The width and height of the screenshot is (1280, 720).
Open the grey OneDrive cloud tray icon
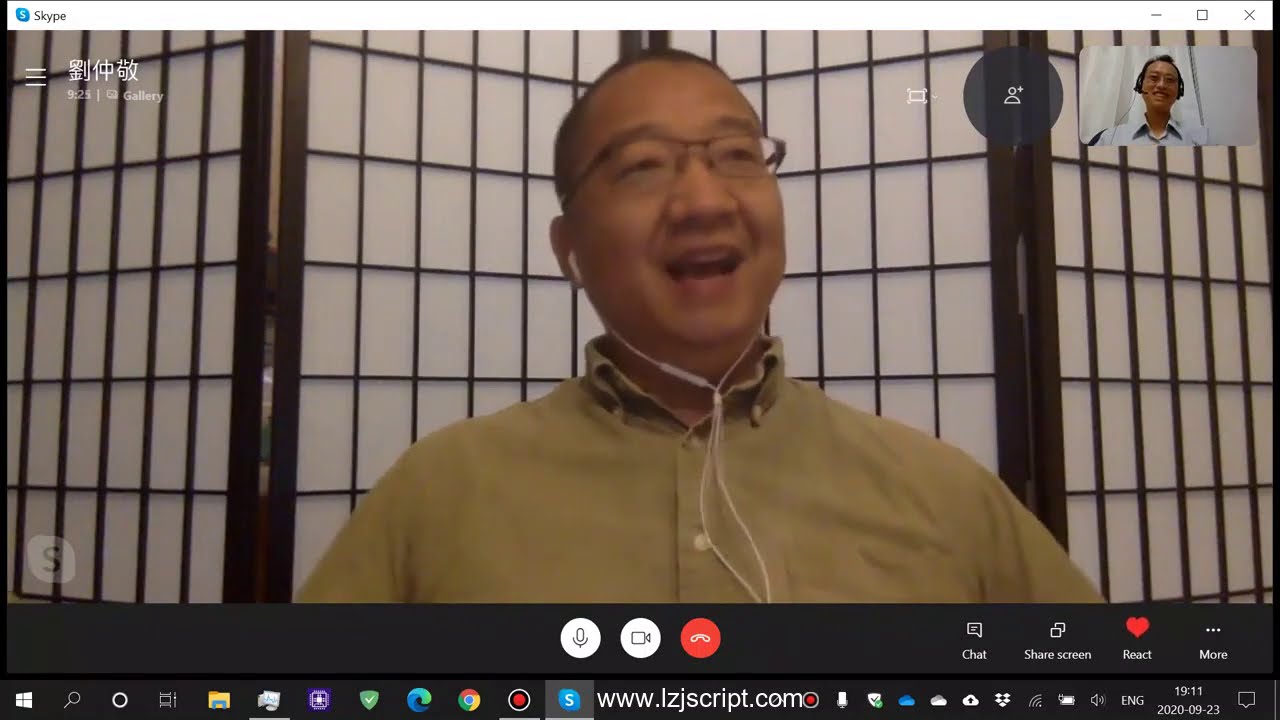(939, 700)
